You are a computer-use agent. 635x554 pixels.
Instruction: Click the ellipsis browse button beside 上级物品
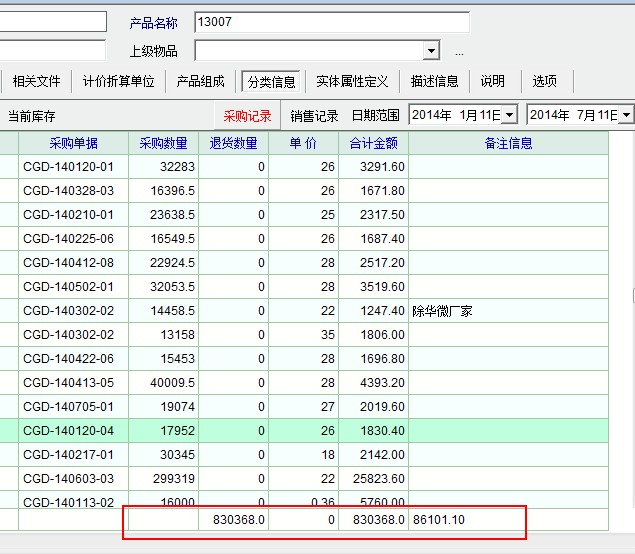[459, 52]
